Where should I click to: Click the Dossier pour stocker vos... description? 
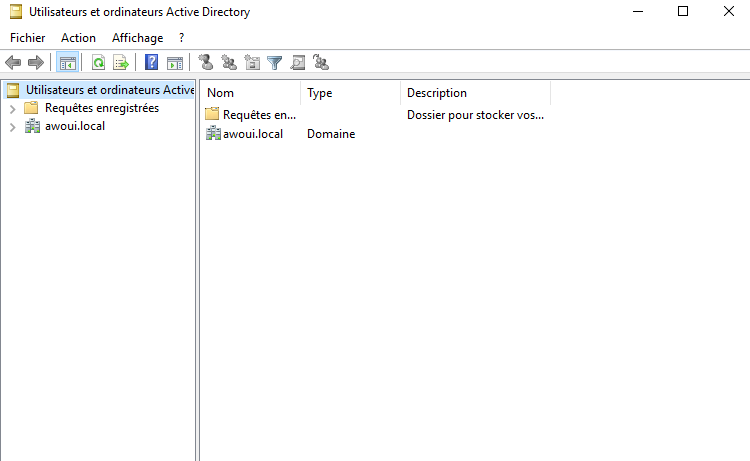pyautogui.click(x=475, y=115)
